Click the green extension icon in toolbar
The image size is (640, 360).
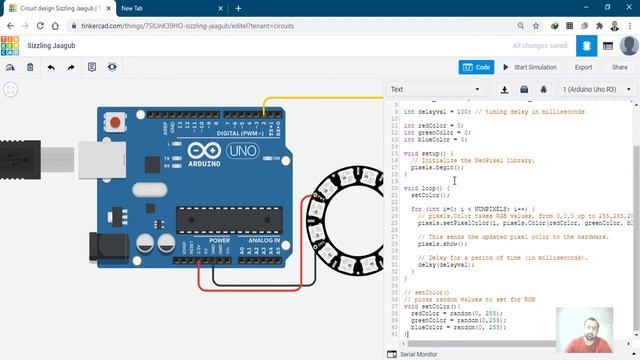click(554, 26)
